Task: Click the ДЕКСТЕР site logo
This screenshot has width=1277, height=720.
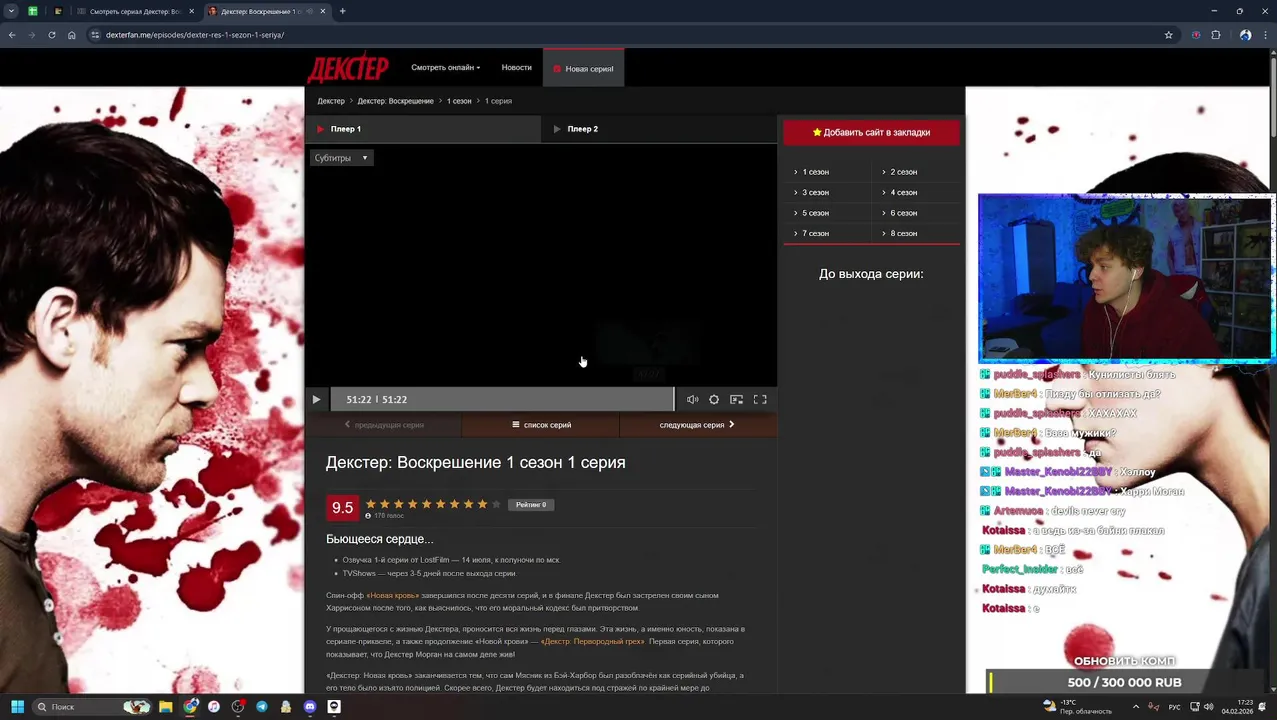Action: point(347,68)
